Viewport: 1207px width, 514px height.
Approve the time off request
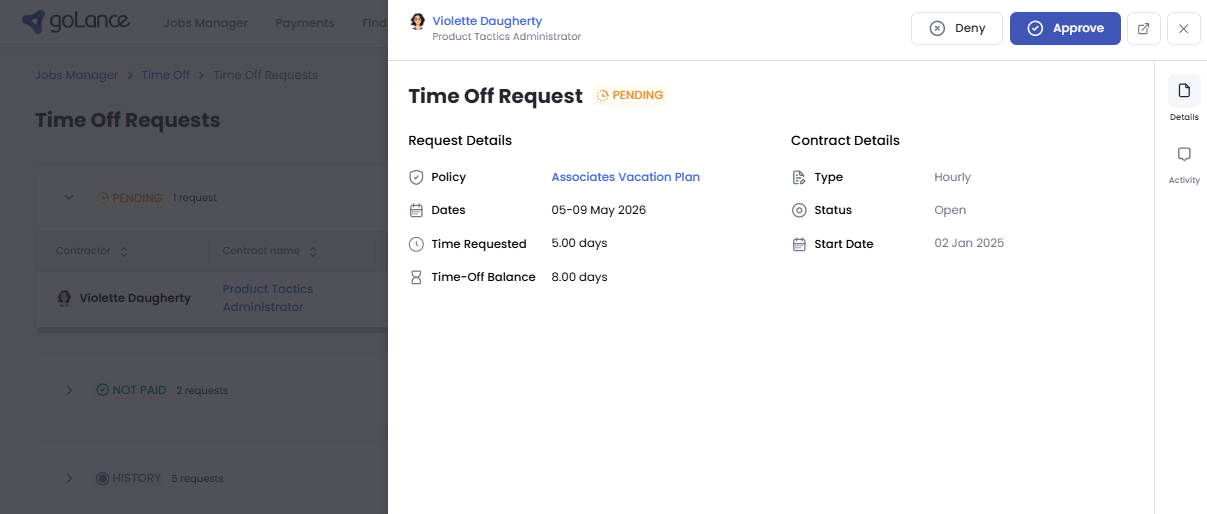[1065, 28]
